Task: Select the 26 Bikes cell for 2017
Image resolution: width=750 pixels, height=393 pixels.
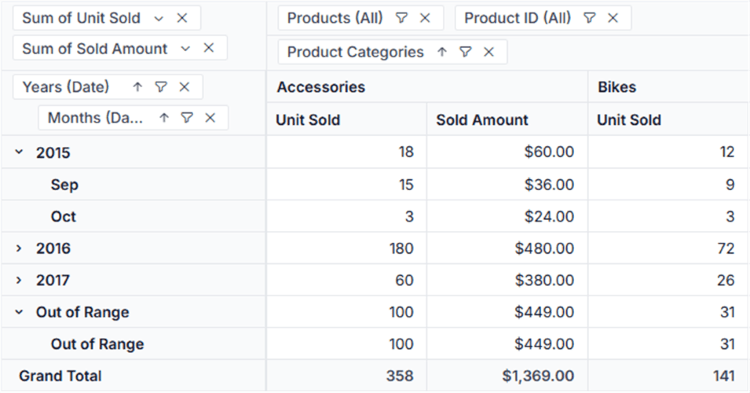Action: click(x=669, y=280)
